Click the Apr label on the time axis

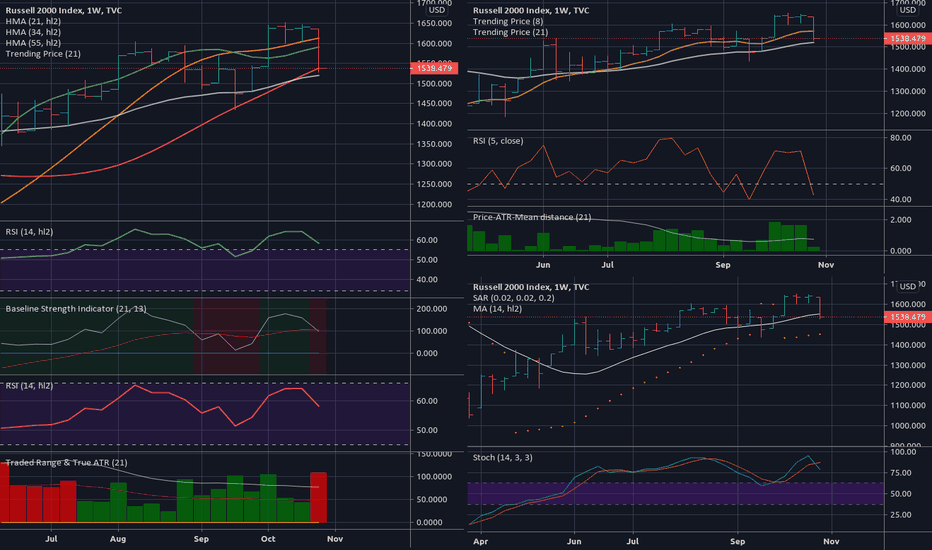pyautogui.click(x=480, y=542)
